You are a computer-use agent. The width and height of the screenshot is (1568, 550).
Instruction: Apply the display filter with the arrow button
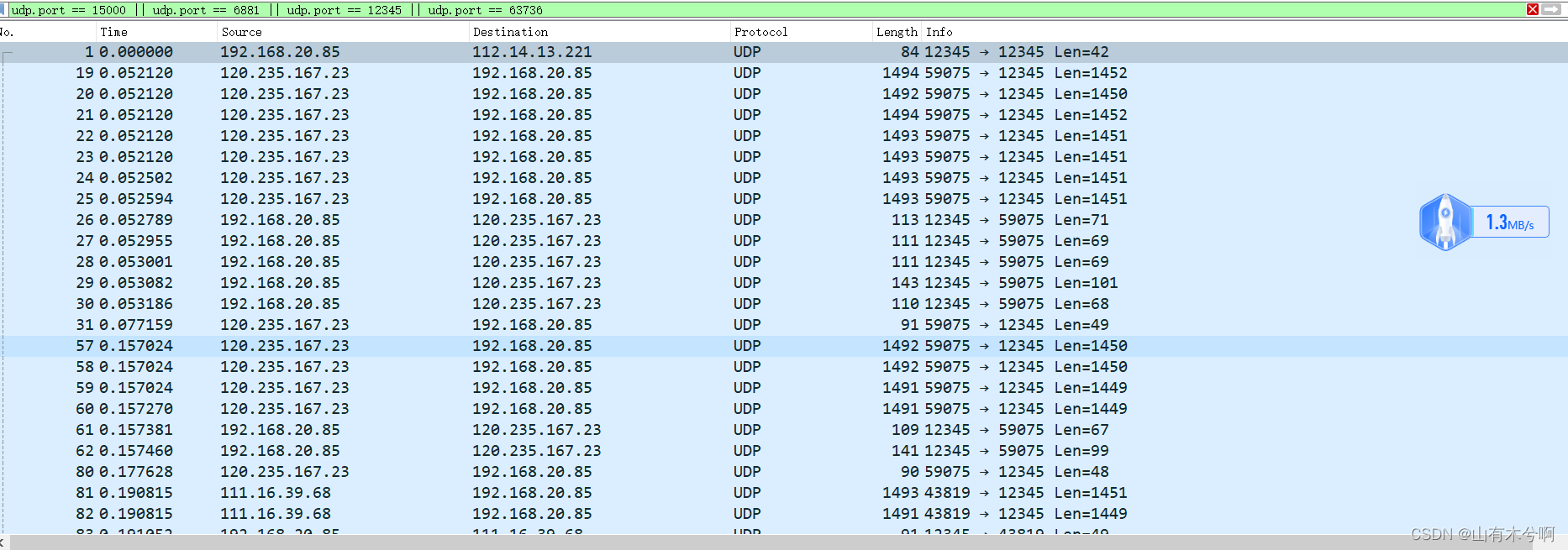pyautogui.click(x=1551, y=9)
